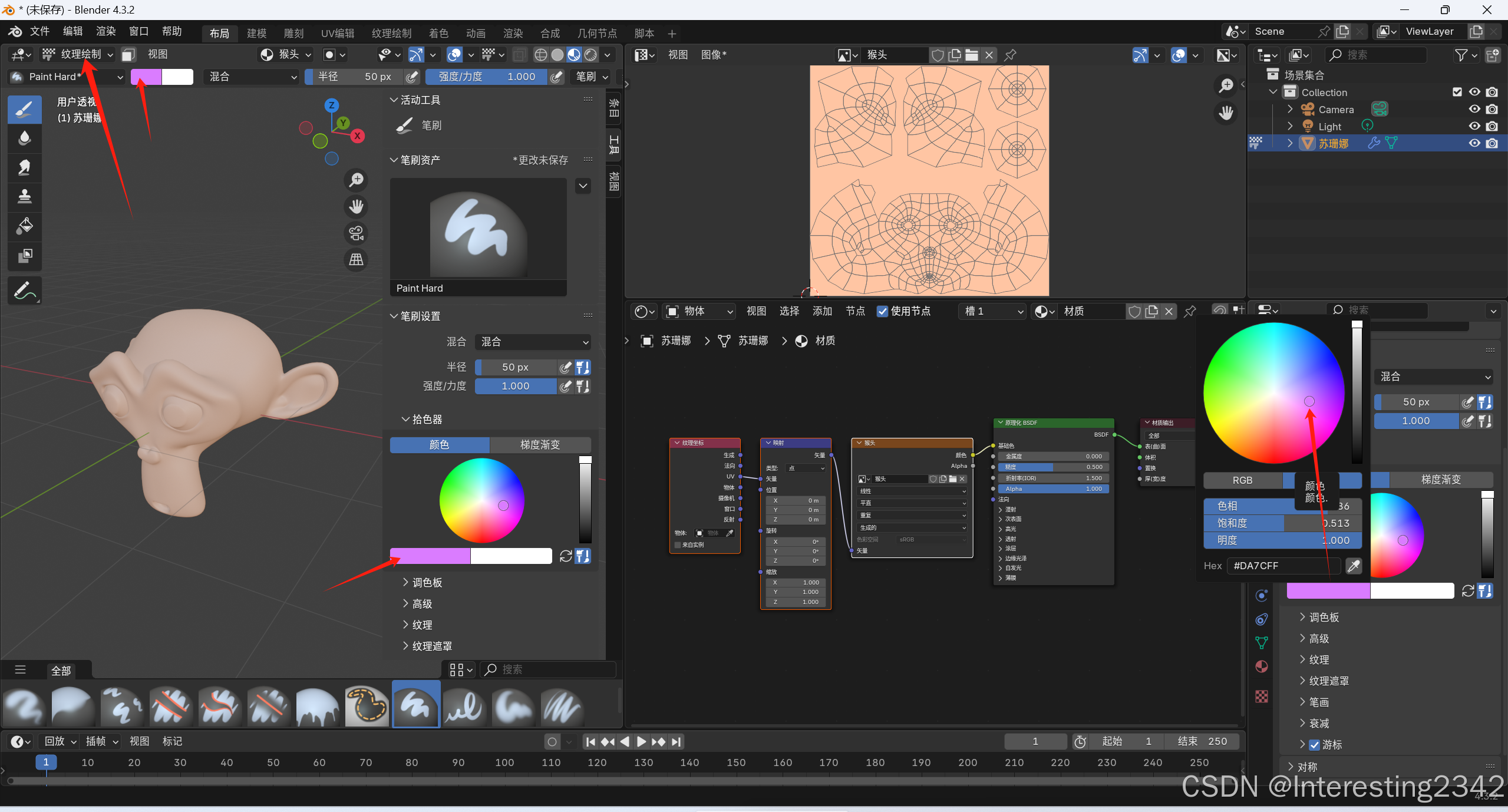Switch color picker to 梯度渐变
The height and width of the screenshot is (812, 1508).
(x=540, y=445)
